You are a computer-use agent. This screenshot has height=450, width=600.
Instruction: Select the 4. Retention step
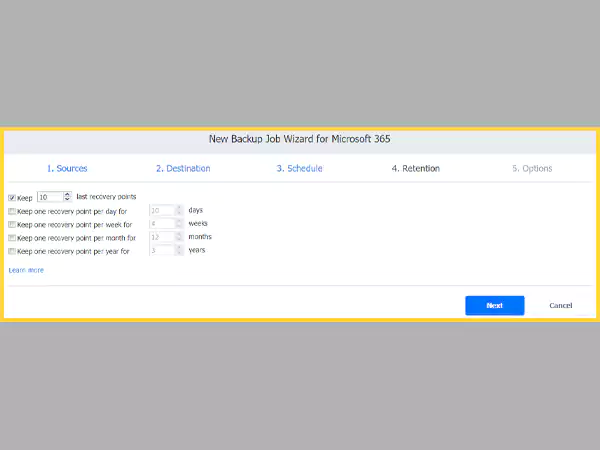[416, 168]
